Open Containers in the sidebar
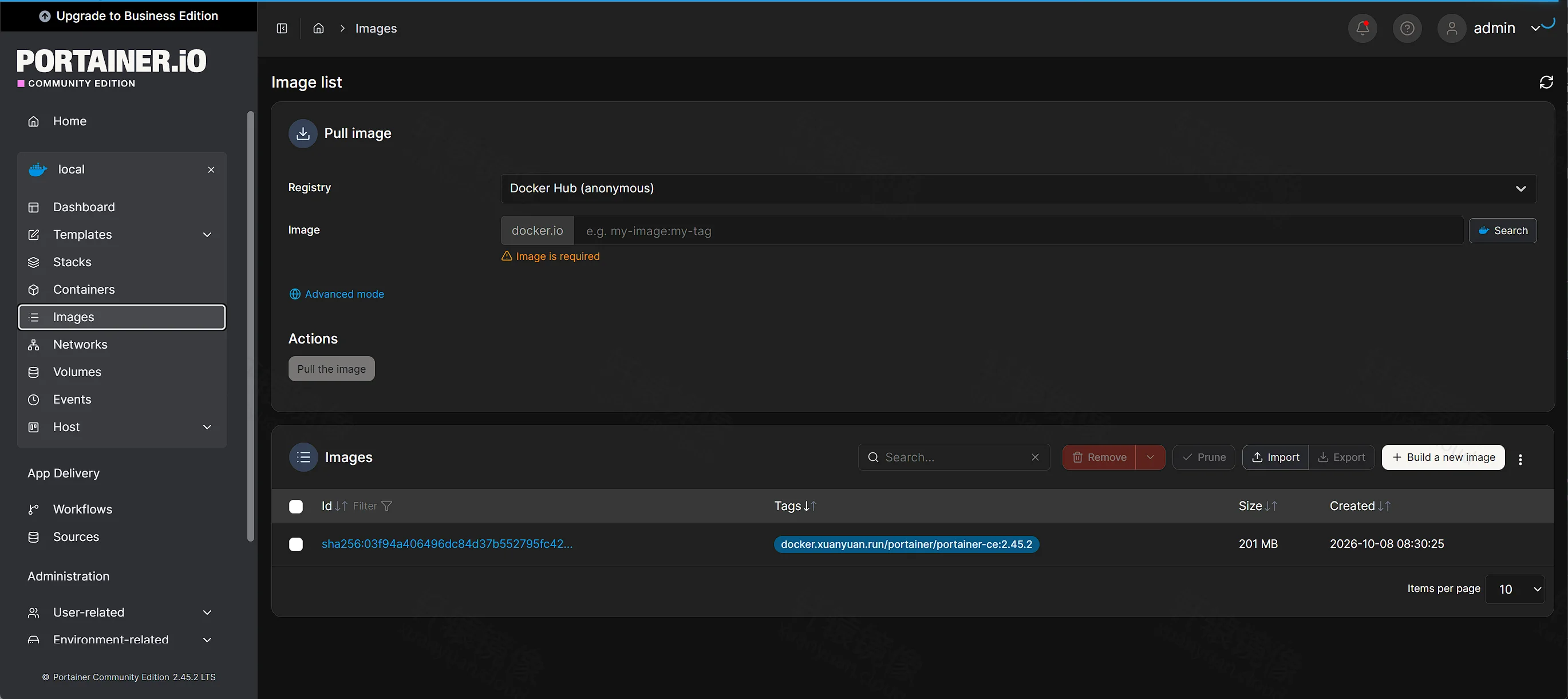 pos(122,290)
